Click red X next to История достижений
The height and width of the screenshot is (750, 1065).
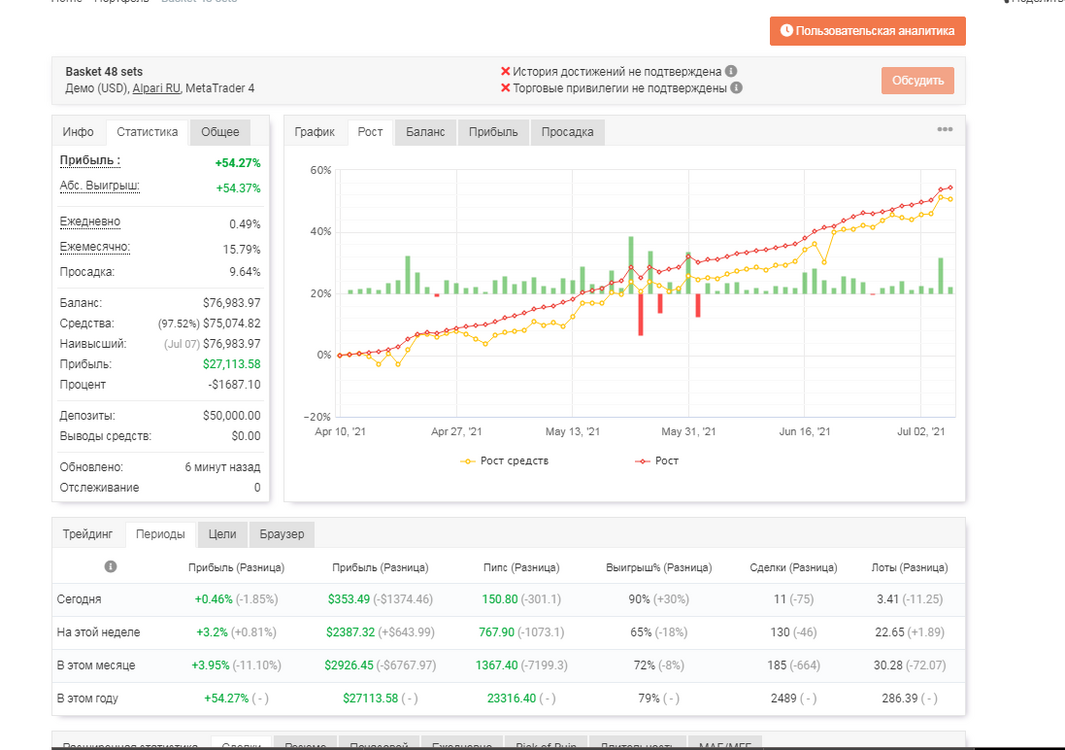coord(505,71)
